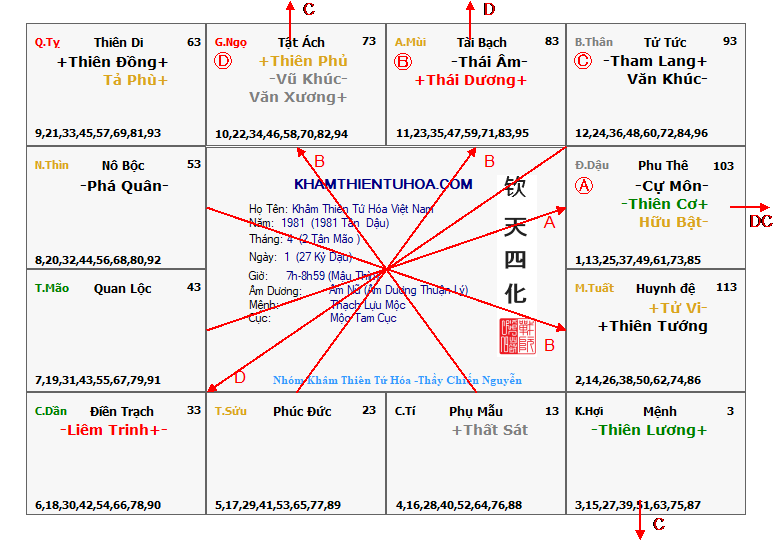Screen dimensions: 775x548
Task: Click the Nhóm Khâm Thiên Tứ Hóa credit text
Action: coord(397,380)
